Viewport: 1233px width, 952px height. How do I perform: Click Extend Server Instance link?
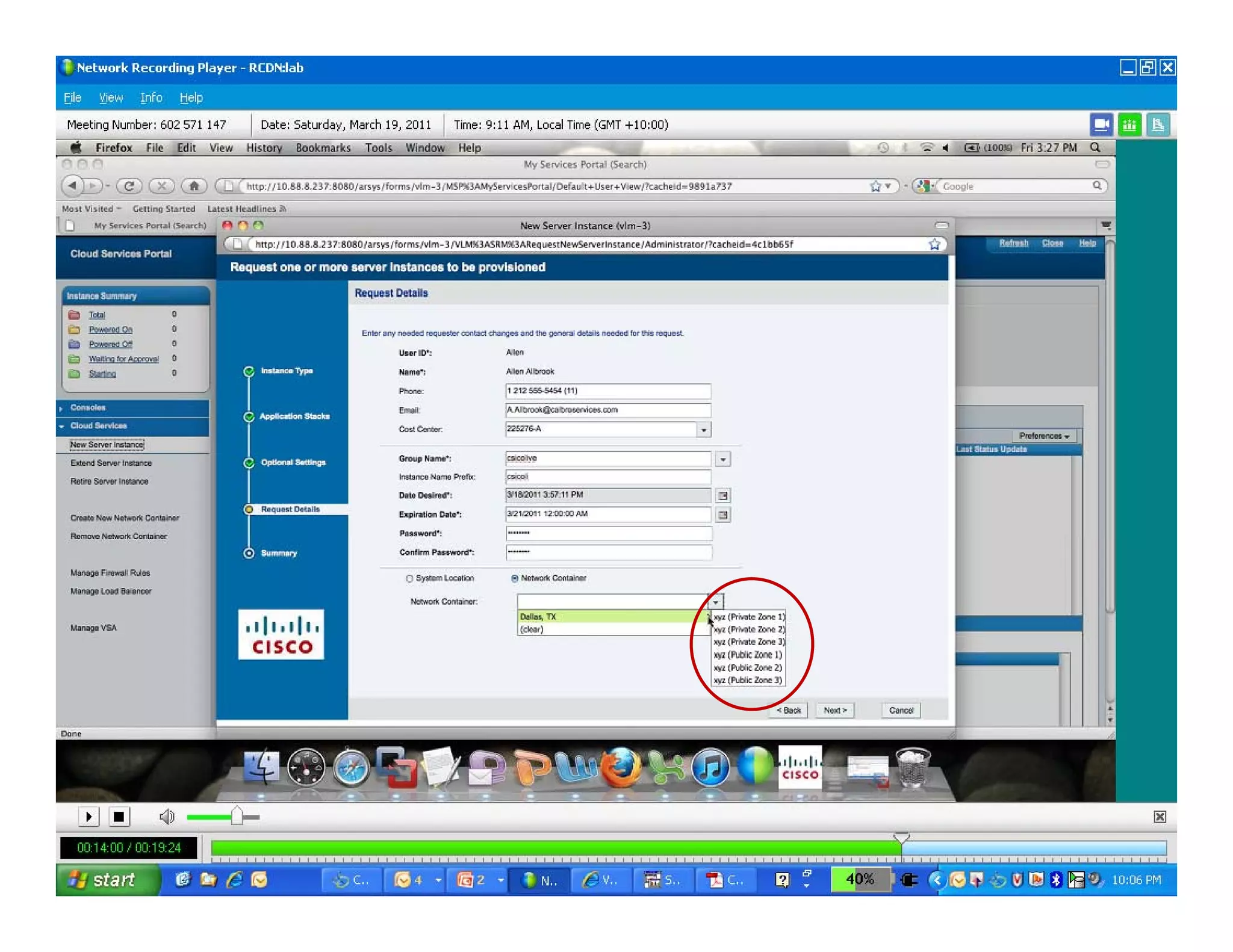(x=111, y=463)
